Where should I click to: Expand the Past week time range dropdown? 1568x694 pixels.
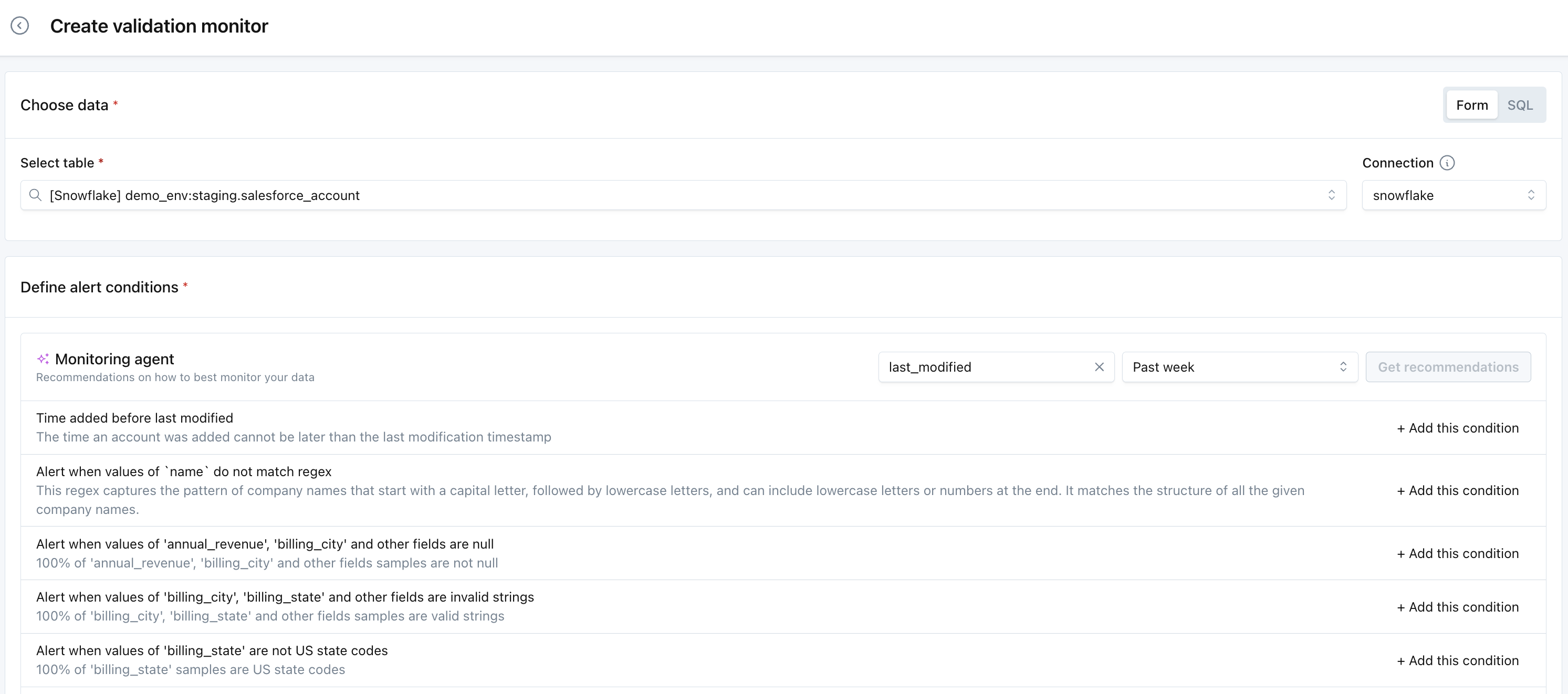1239,367
